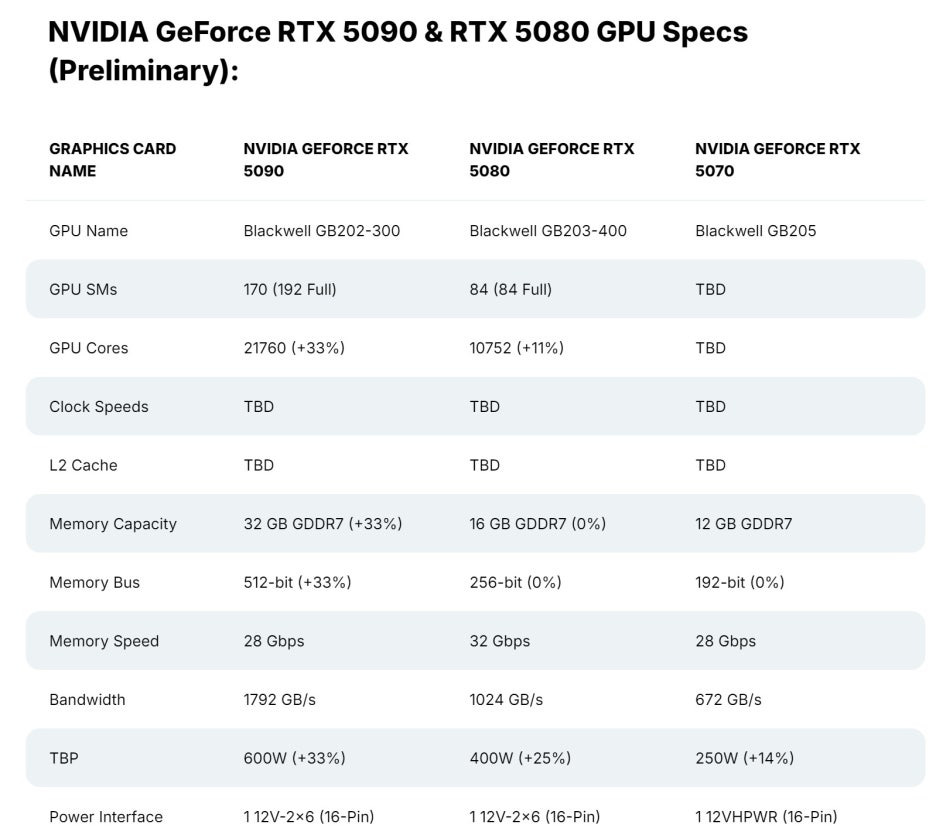Click the 256-bit (0%) memory bus cell
The height and width of the screenshot is (838, 936).
(x=515, y=582)
